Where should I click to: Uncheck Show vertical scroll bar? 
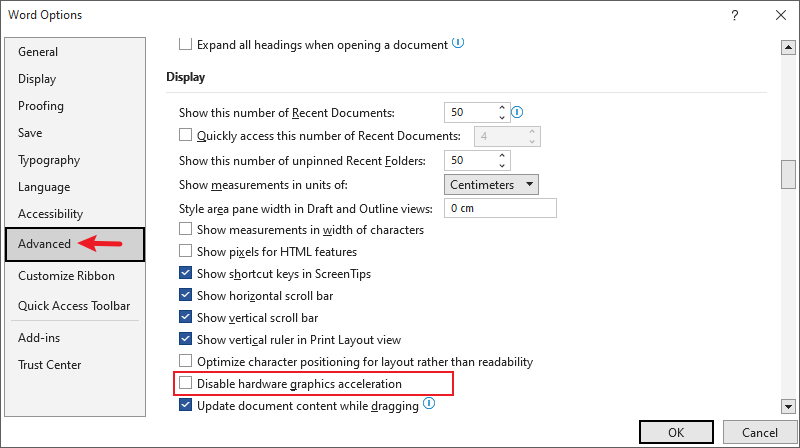(185, 316)
